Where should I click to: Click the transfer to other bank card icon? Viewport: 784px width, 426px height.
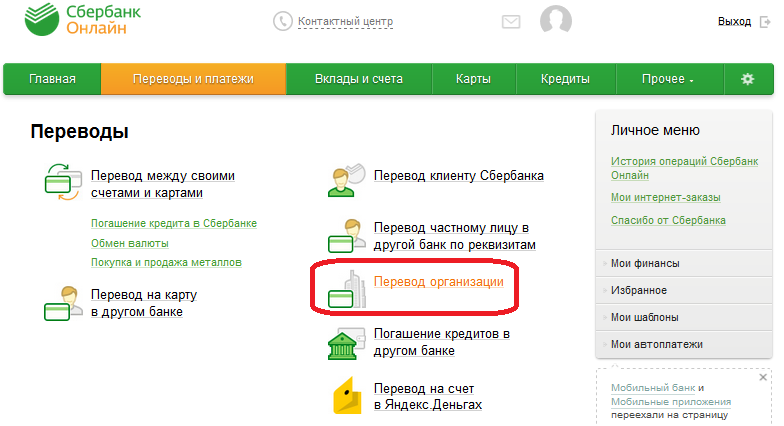click(x=63, y=303)
